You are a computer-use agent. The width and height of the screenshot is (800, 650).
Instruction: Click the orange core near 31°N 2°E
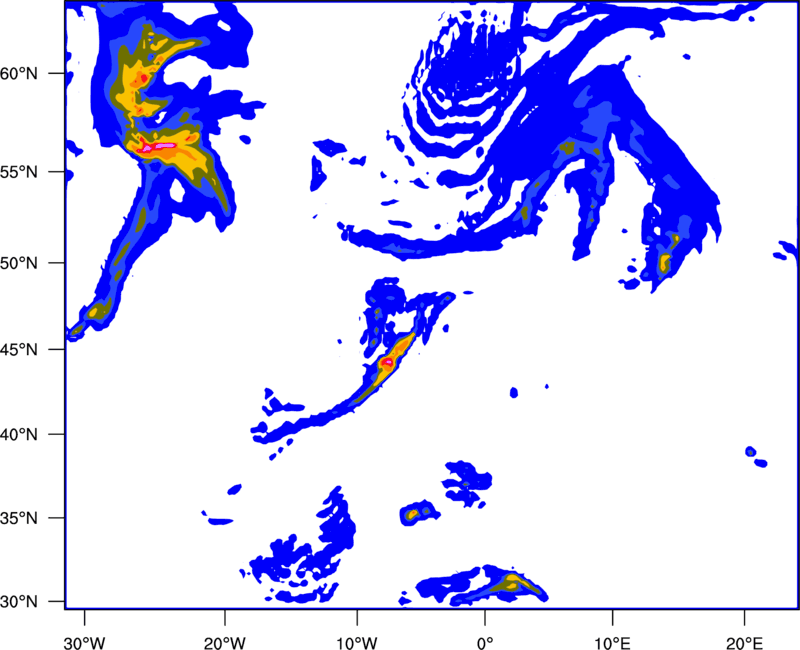coord(513,581)
